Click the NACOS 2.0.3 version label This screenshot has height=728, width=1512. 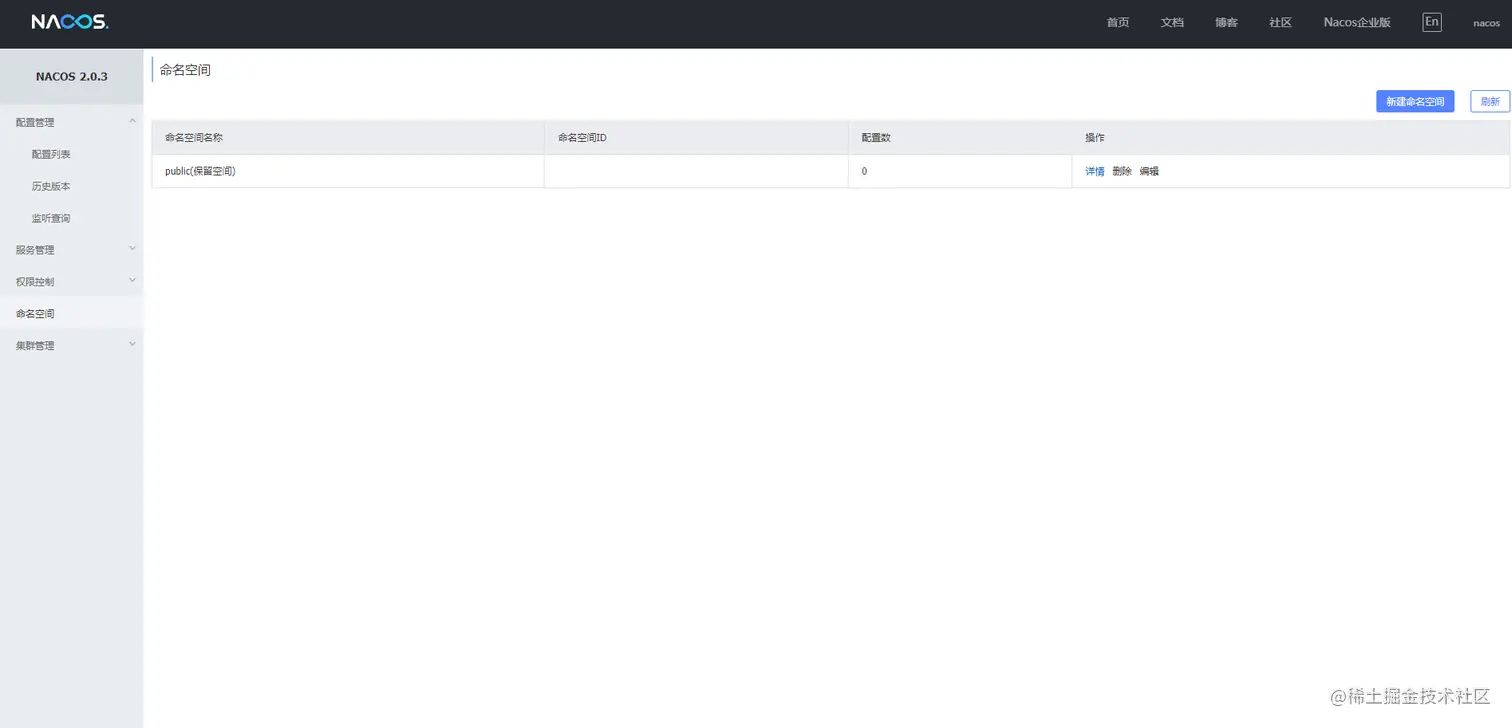coord(72,76)
